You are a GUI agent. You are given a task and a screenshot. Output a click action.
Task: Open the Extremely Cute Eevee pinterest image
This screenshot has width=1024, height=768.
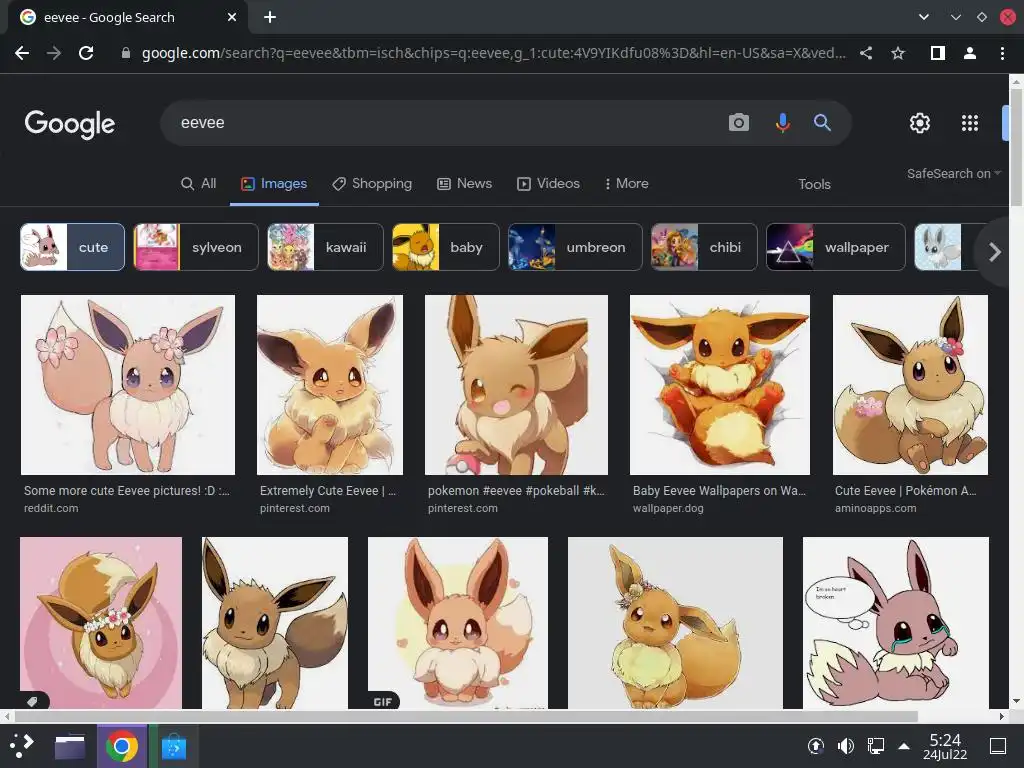pyautogui.click(x=330, y=385)
